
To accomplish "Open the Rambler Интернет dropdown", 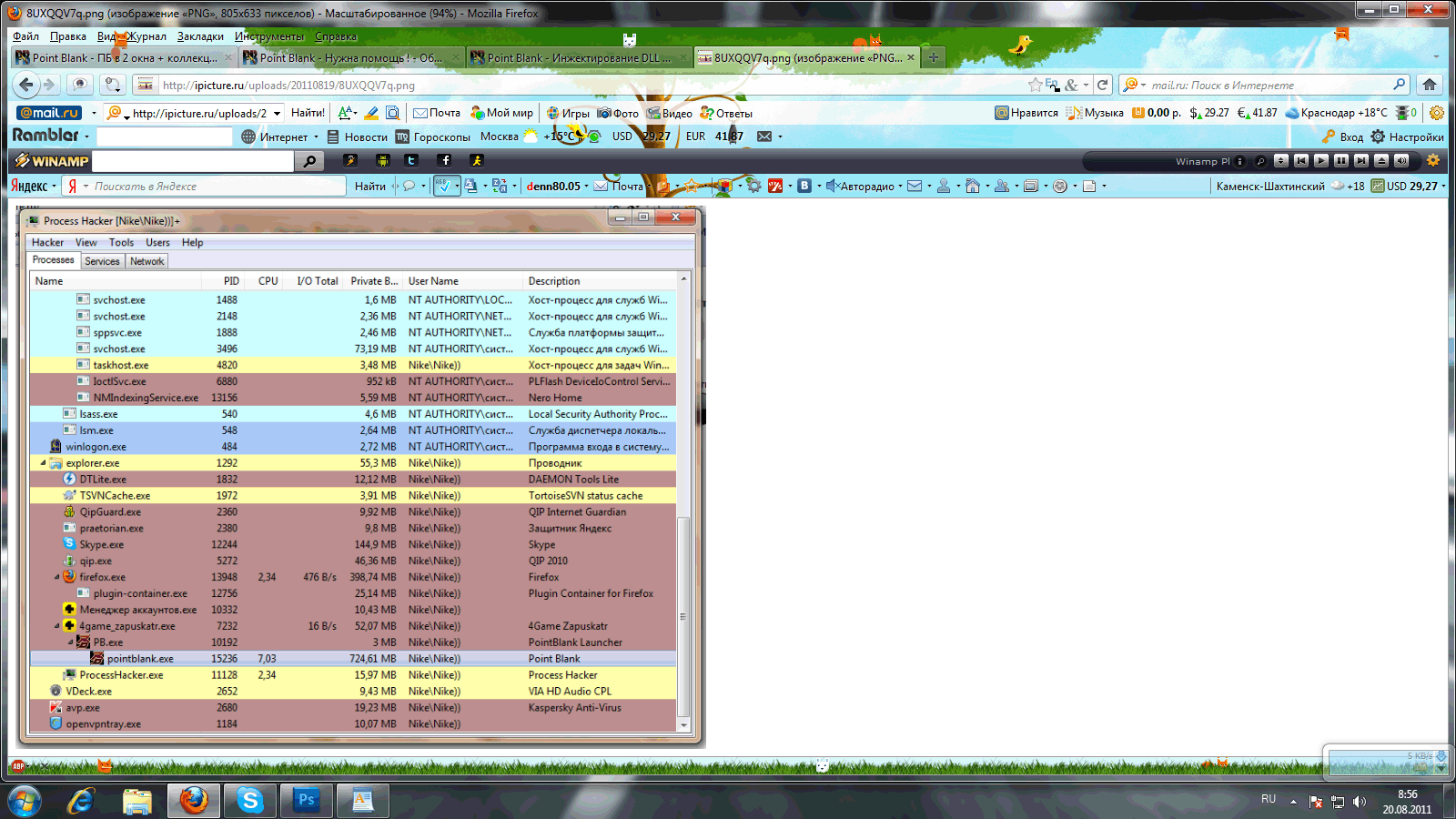I will tap(316, 136).
